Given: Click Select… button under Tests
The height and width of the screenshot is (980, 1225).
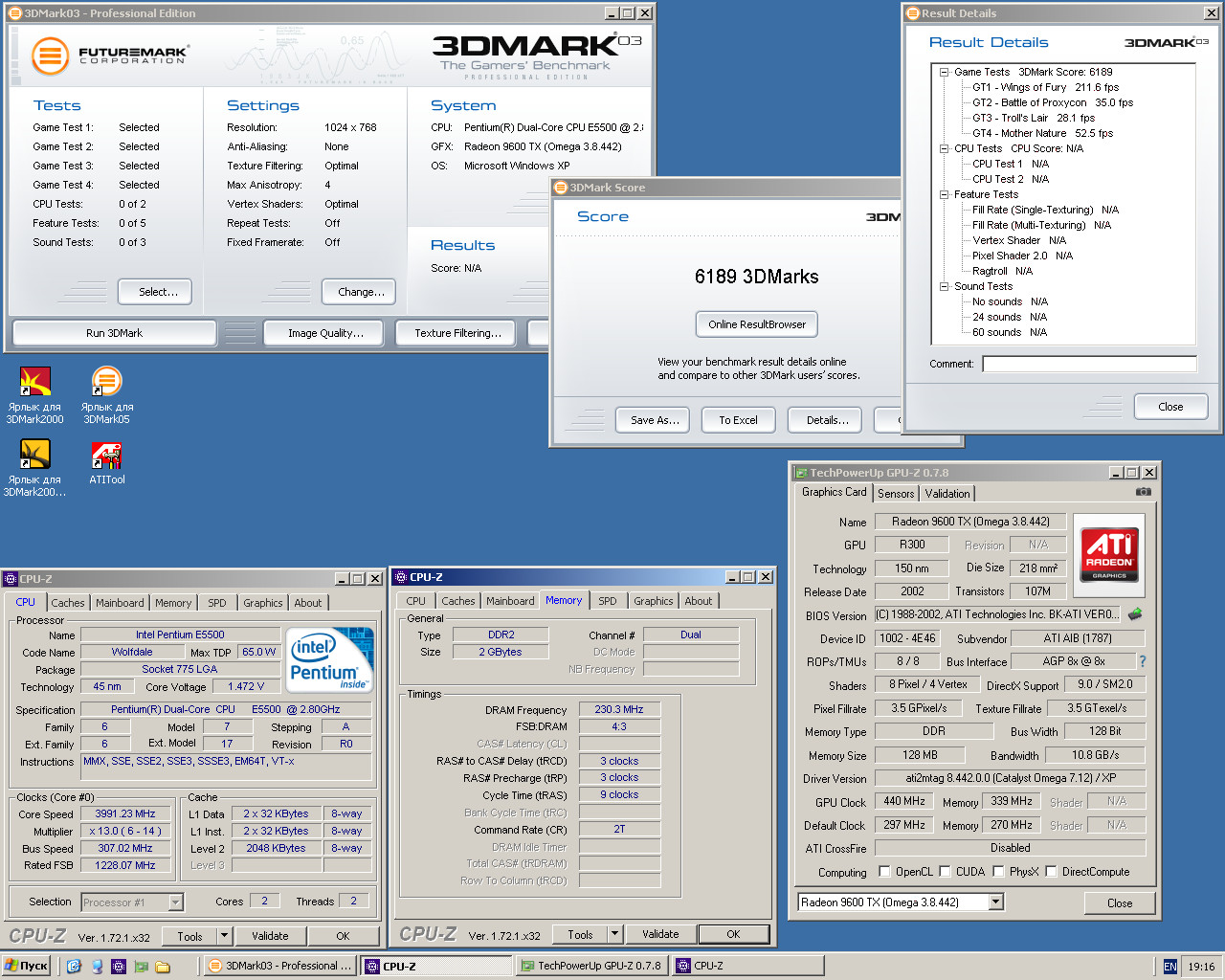Looking at the screenshot, I should click(155, 292).
